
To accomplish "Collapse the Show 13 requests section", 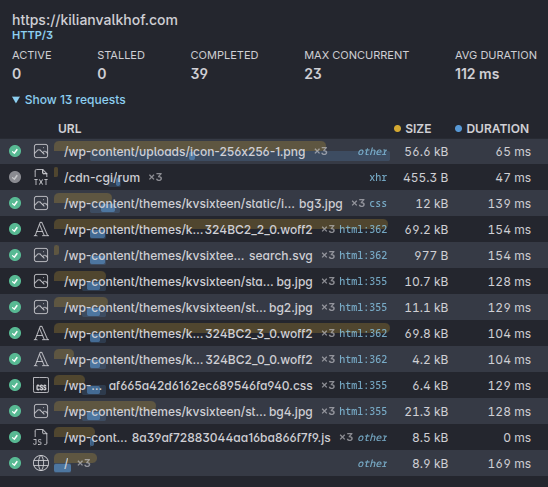I will click(69, 100).
